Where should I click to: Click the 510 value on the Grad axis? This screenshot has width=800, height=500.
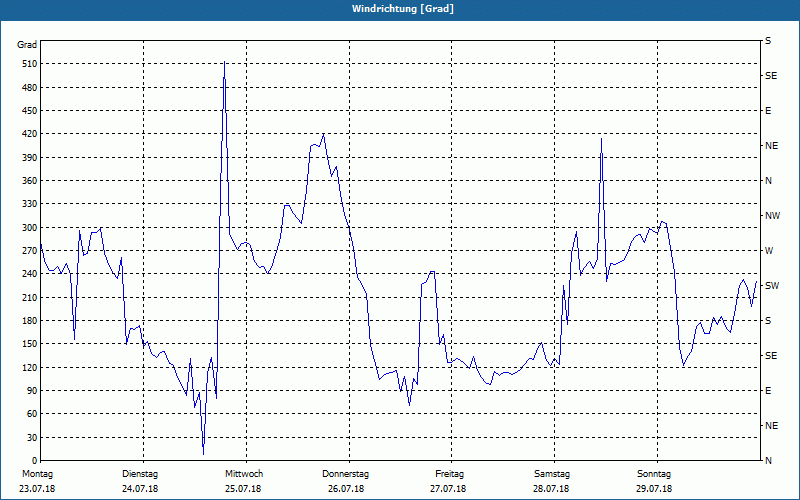(x=31, y=64)
